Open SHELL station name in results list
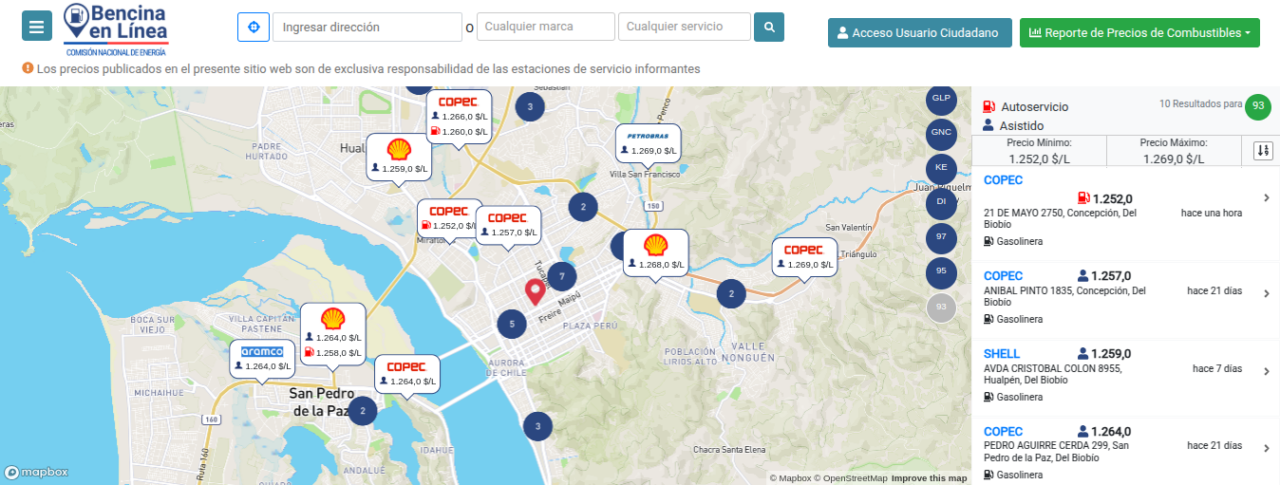This screenshot has height=485, width=1280. (x=1002, y=354)
